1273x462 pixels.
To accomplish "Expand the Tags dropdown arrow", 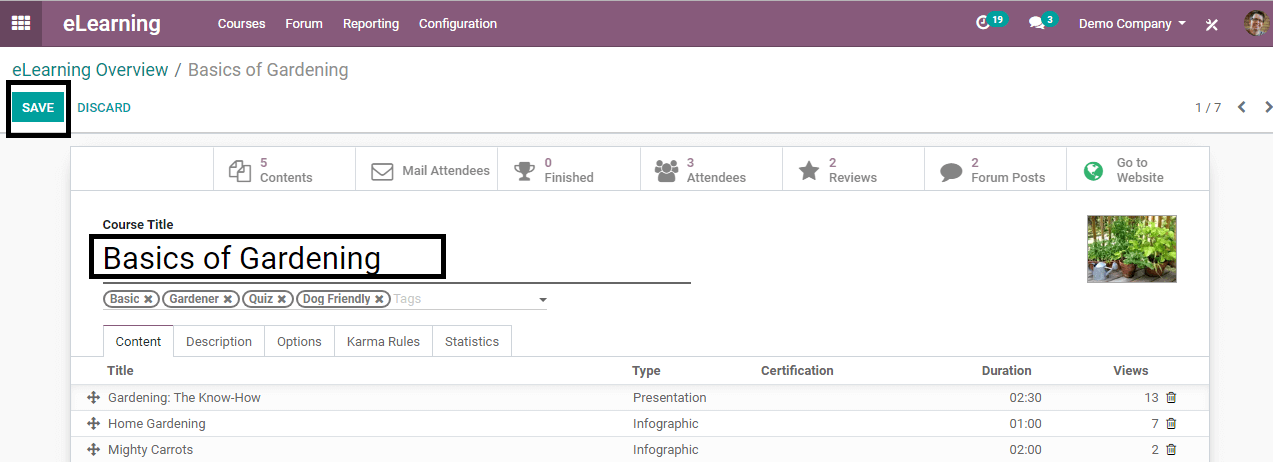I will click(x=543, y=300).
